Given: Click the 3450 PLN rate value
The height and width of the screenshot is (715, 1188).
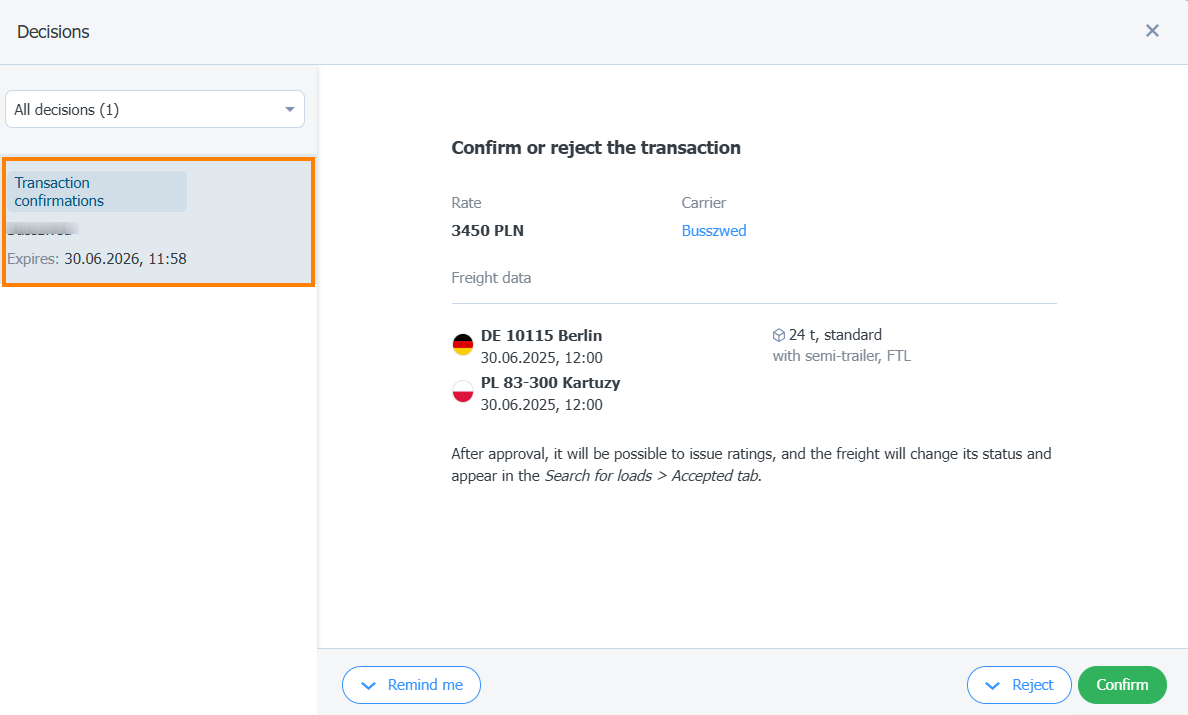Looking at the screenshot, I should [487, 231].
